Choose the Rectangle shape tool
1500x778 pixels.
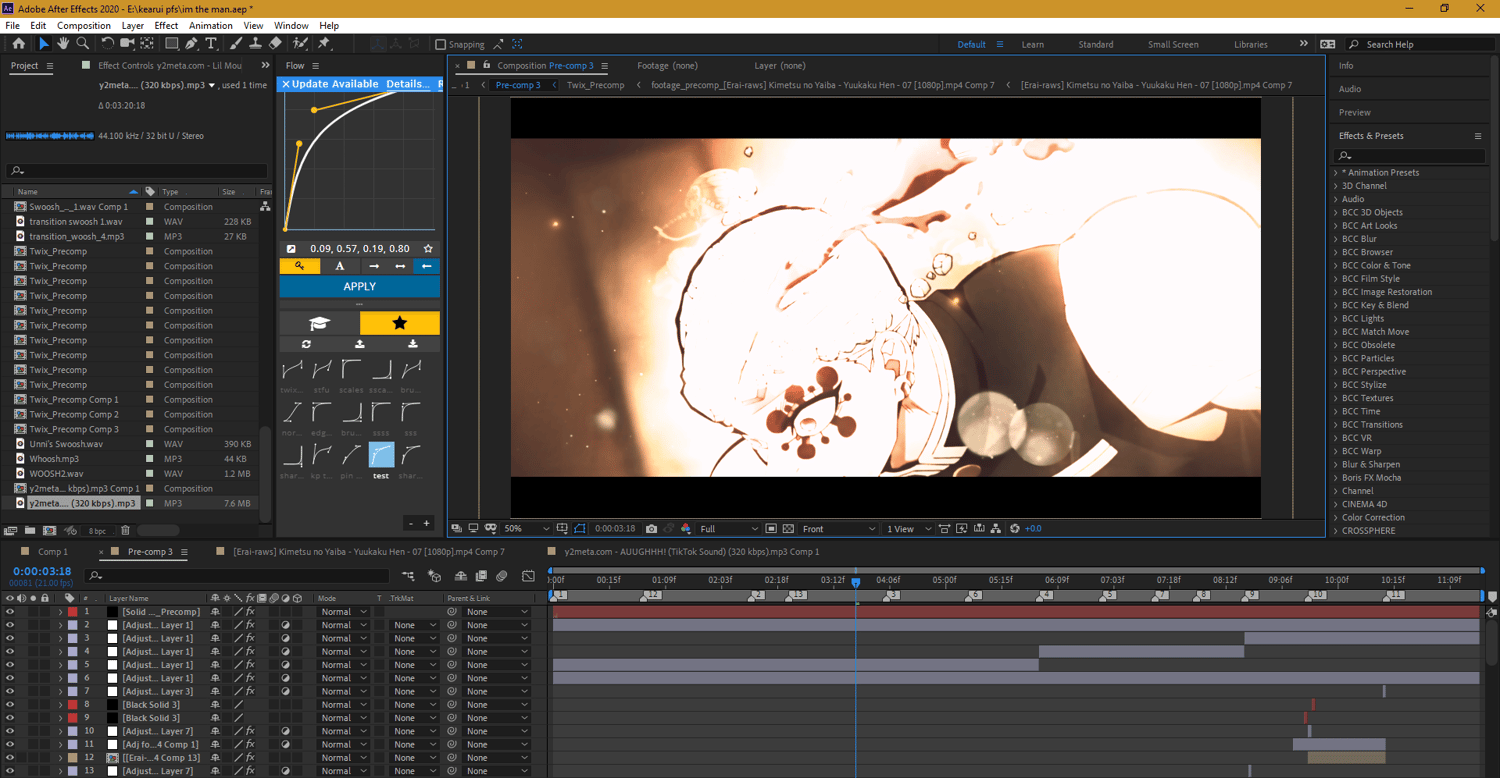click(172, 44)
